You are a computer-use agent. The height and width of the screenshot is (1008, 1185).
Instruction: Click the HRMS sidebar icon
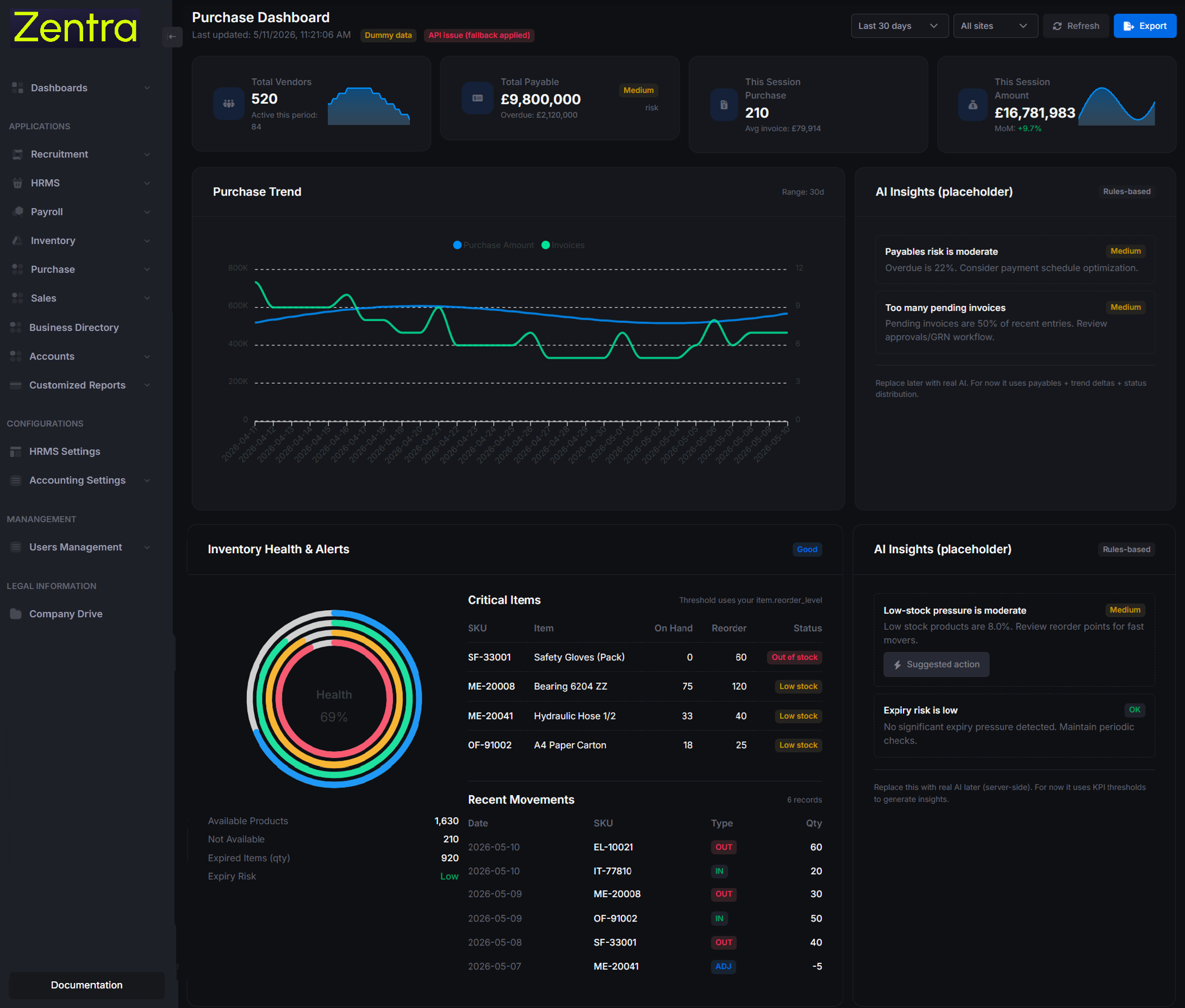tap(18, 183)
